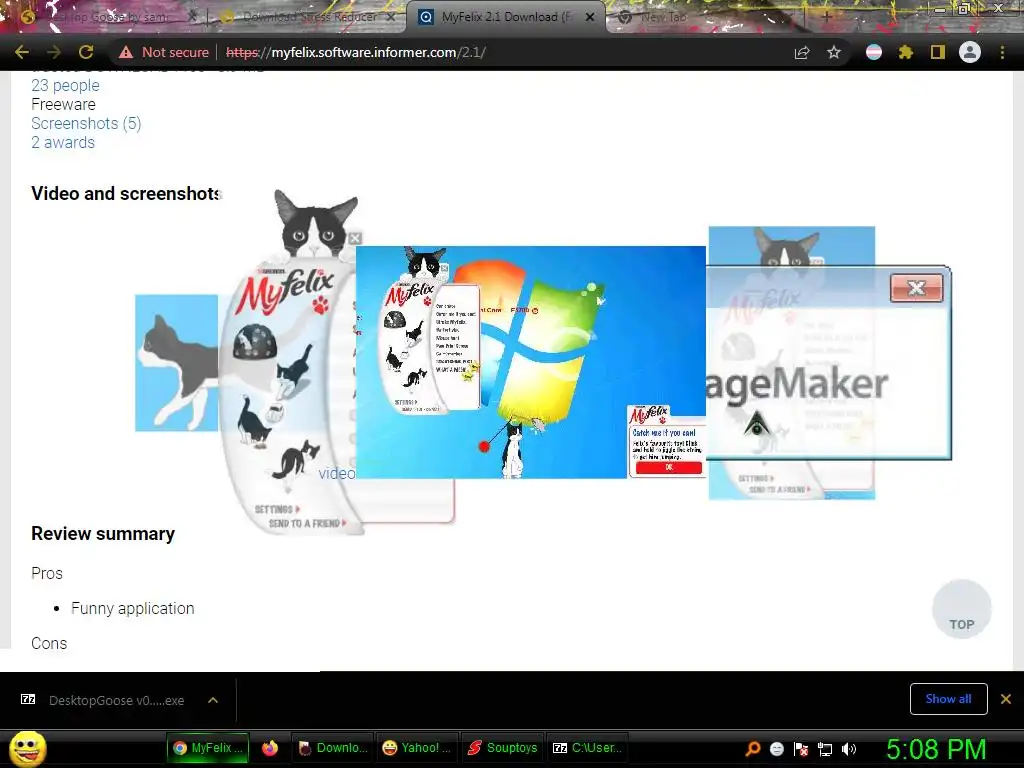The width and height of the screenshot is (1024, 768).
Task: Close the downloads bar
Action: click(1006, 699)
